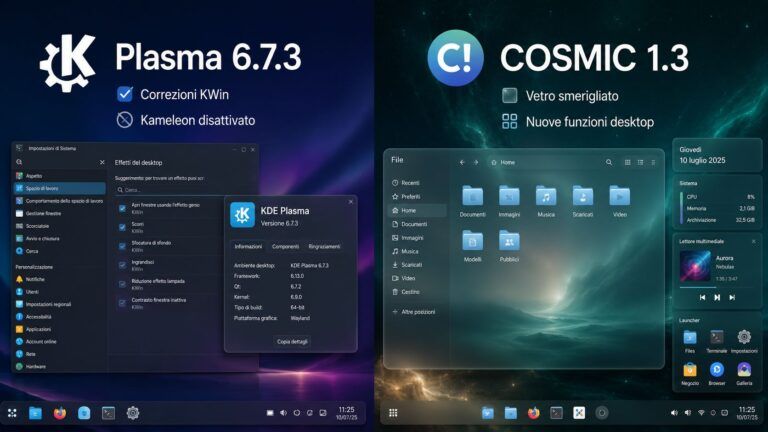Open the COSMIC Files overflow menu
The height and width of the screenshot is (432, 768).
(x=653, y=162)
